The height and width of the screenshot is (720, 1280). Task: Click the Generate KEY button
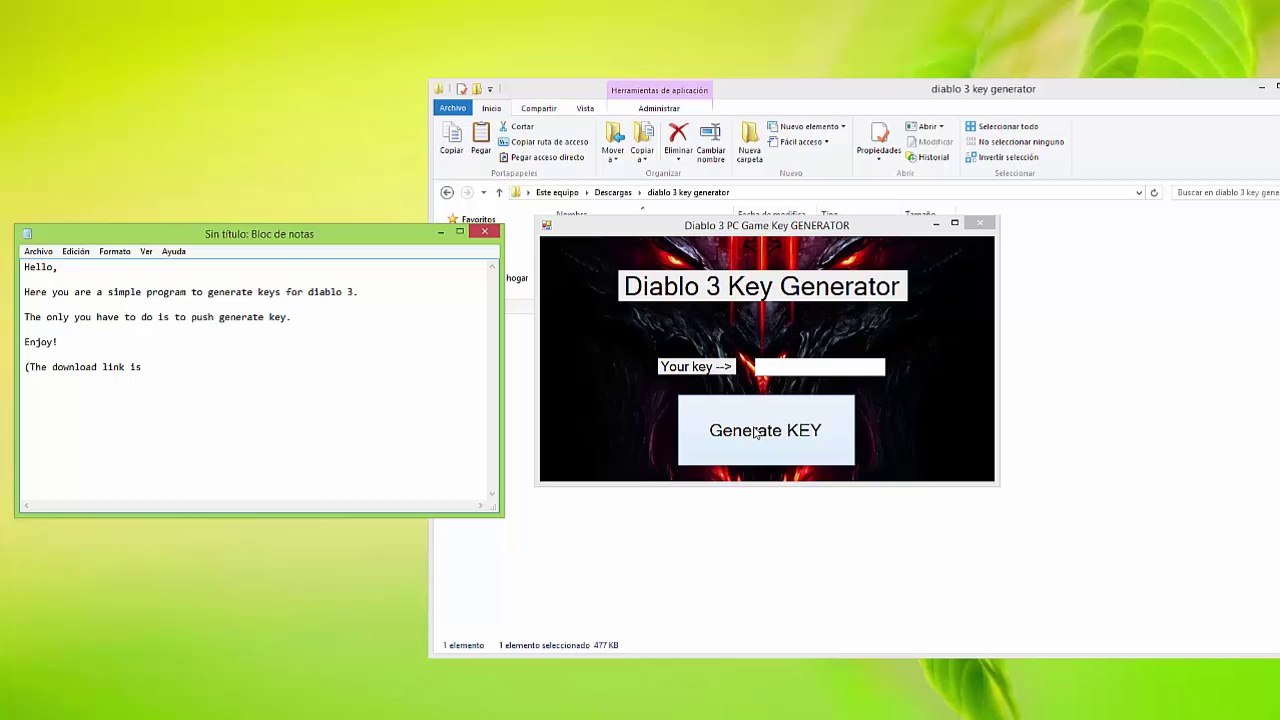coord(766,430)
